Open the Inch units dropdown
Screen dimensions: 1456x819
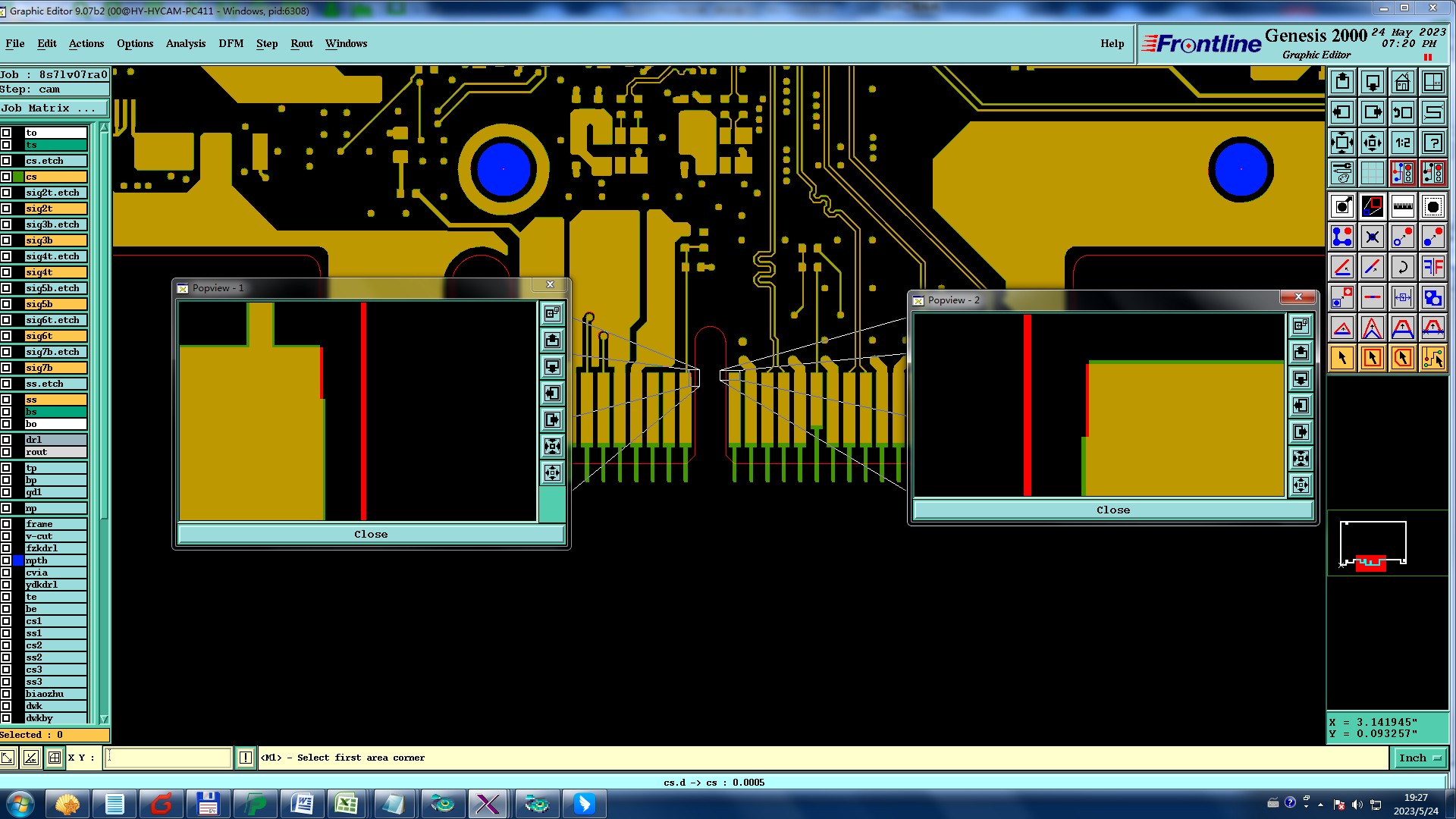tap(1420, 758)
